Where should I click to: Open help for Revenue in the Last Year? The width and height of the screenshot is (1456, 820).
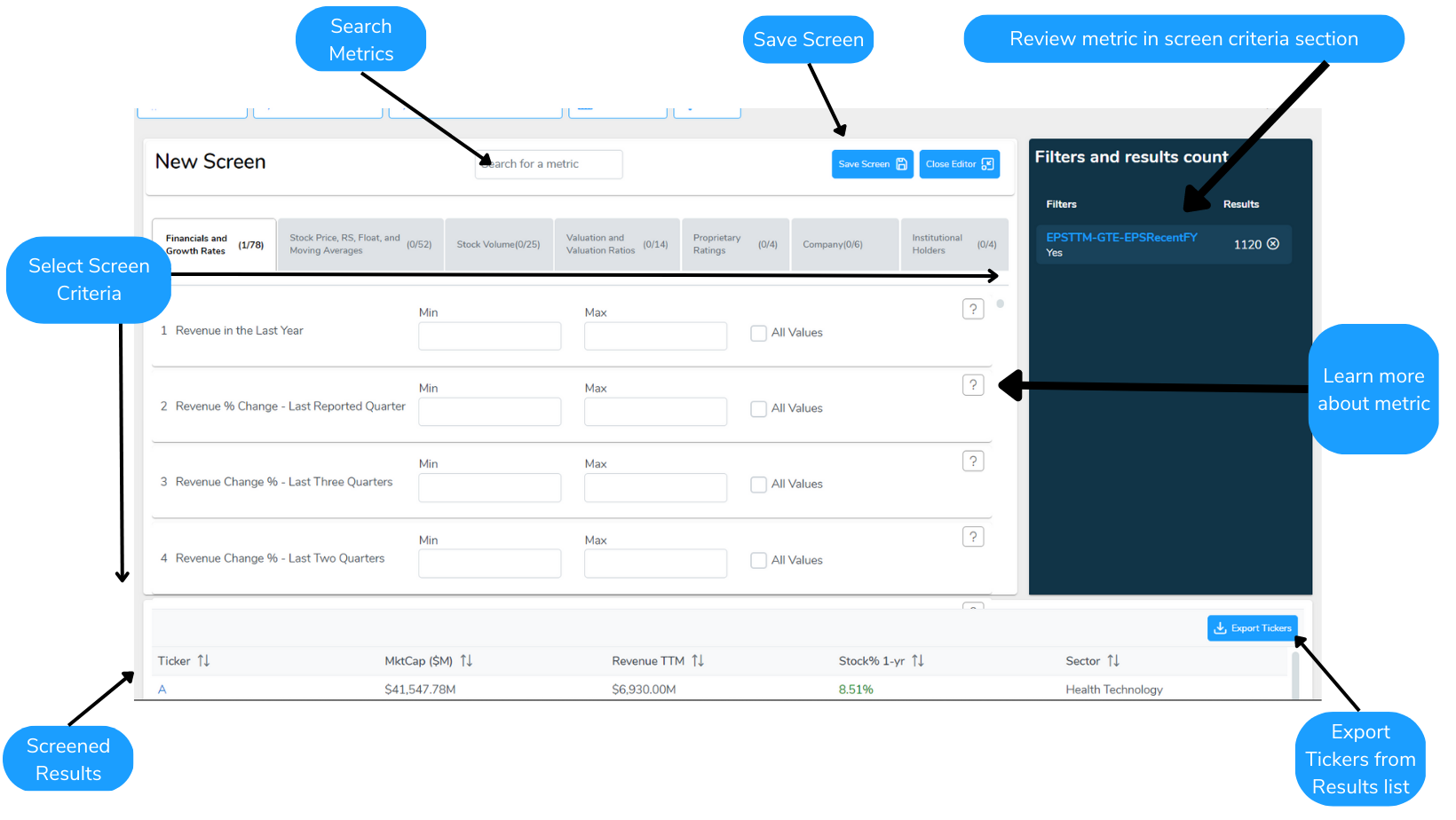pos(973,309)
